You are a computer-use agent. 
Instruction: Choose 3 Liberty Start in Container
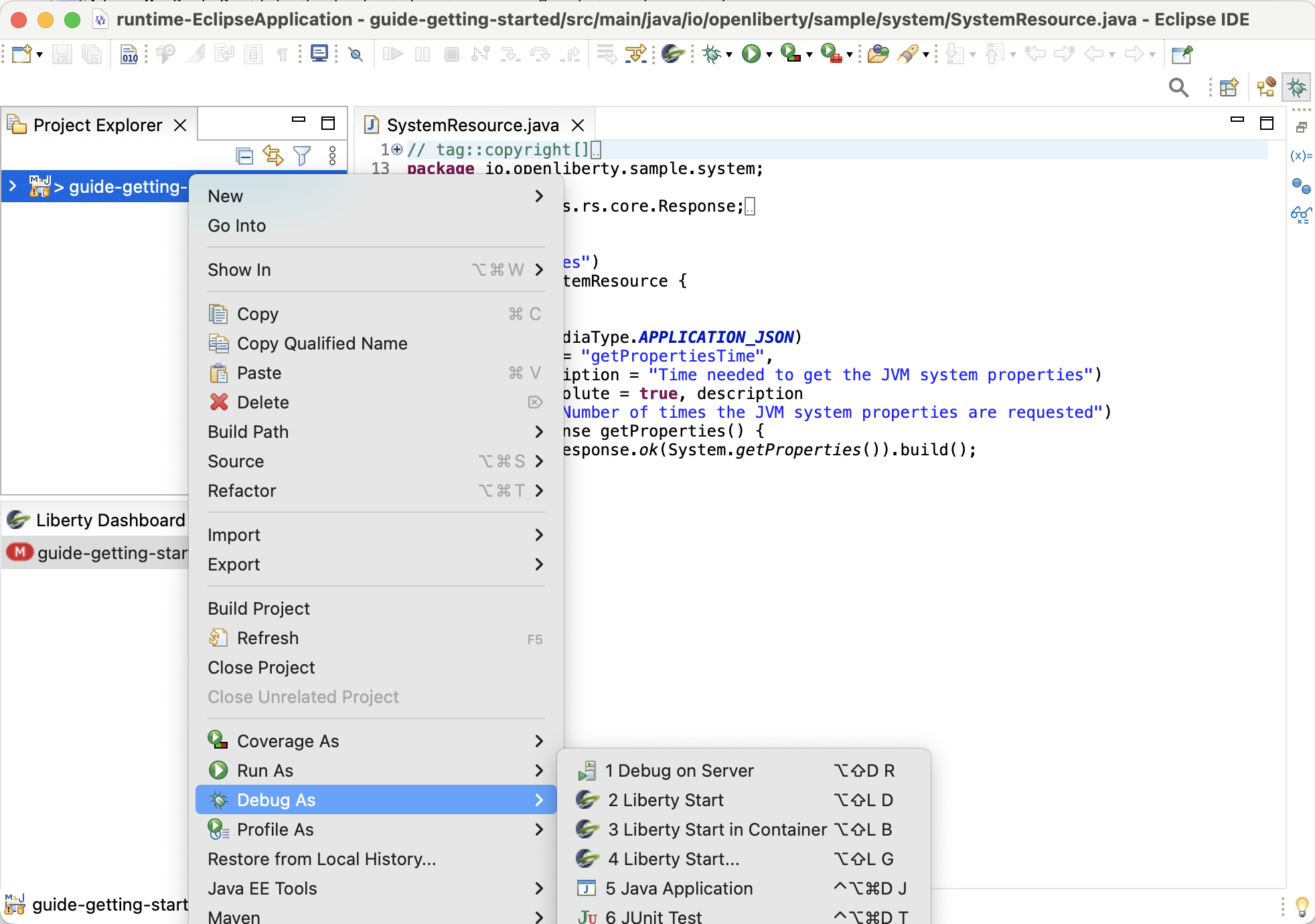tap(743, 830)
